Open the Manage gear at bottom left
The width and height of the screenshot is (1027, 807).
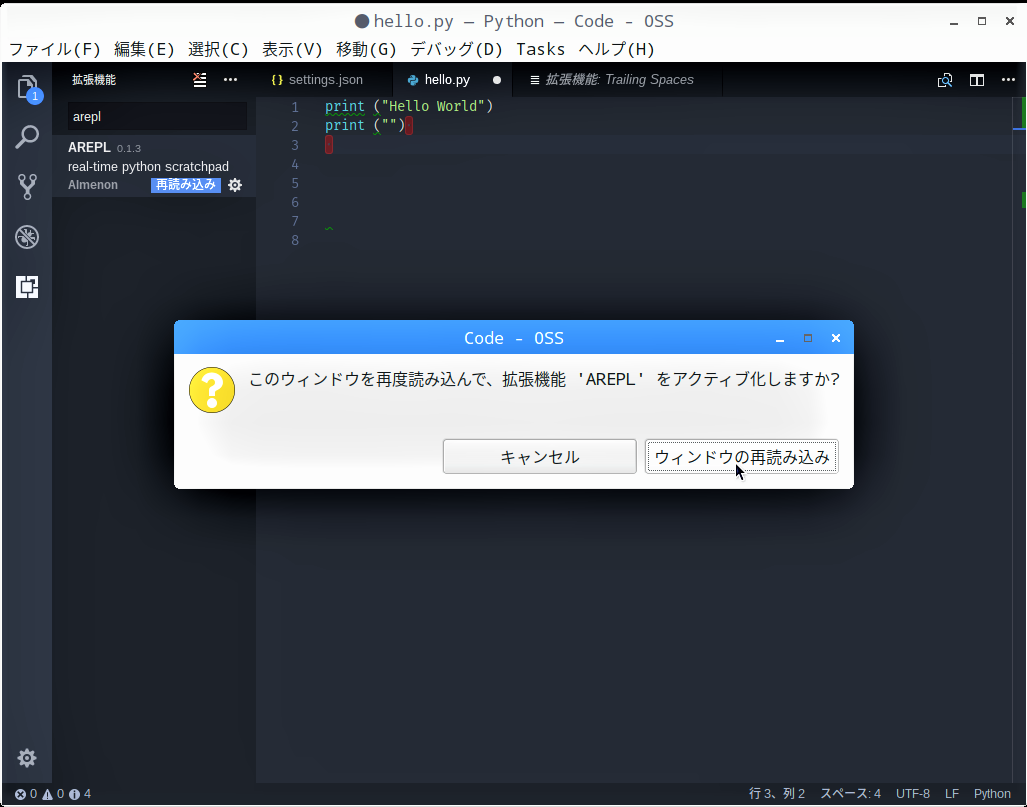pos(27,758)
